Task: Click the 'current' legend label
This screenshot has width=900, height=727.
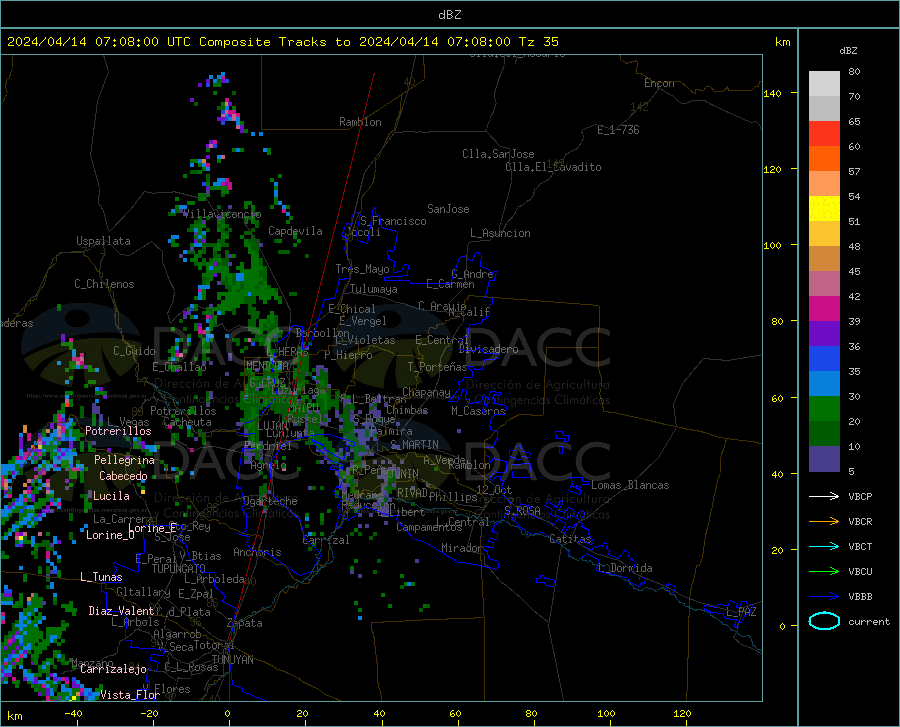Action: click(x=869, y=621)
